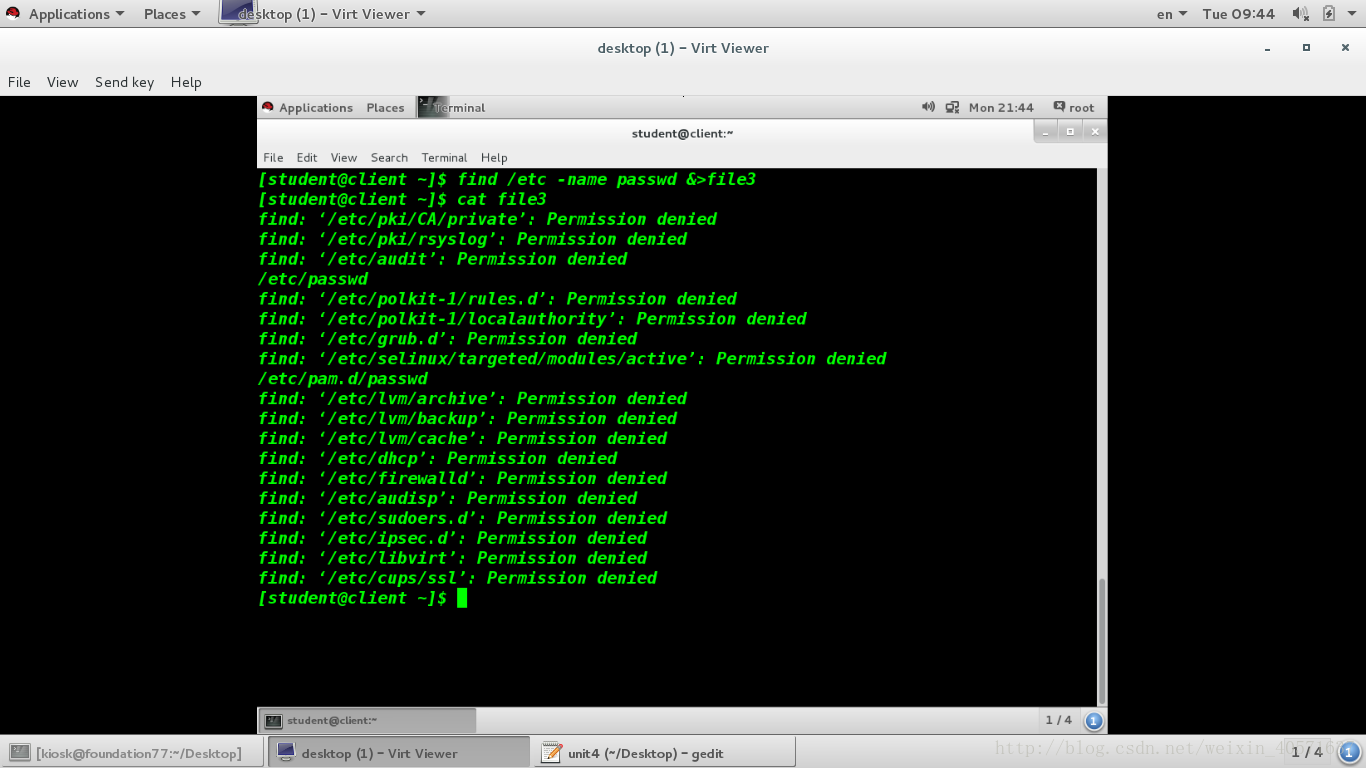Image resolution: width=1366 pixels, height=768 pixels.
Task: Click the terminal prompt cursor line
Action: click(x=362, y=598)
